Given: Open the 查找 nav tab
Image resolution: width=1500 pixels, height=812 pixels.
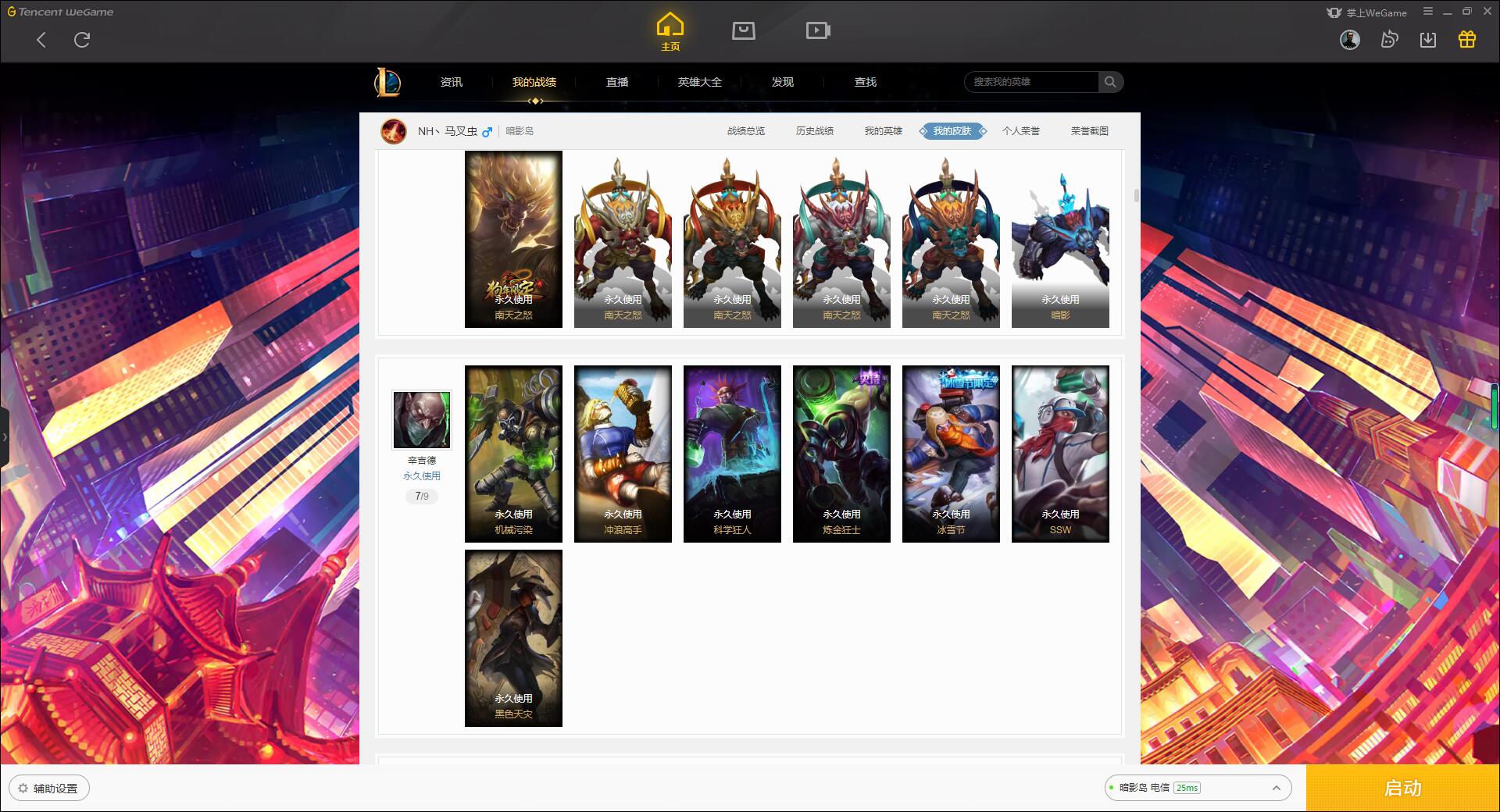Looking at the screenshot, I should click(x=866, y=82).
